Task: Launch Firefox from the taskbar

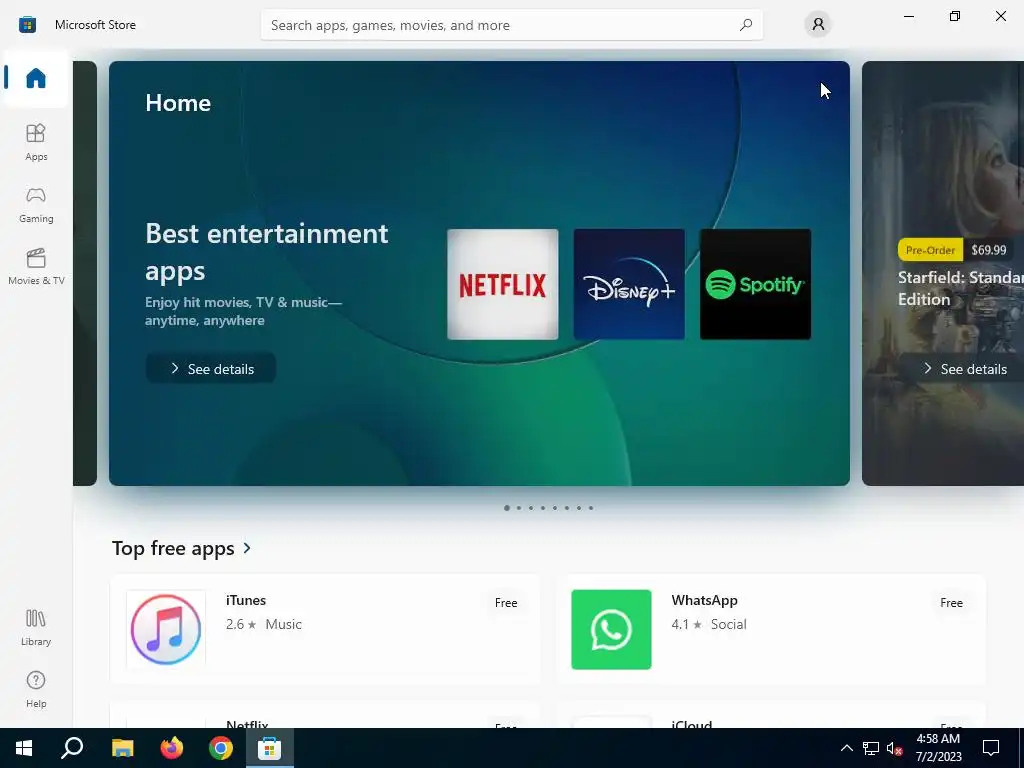Action: pos(172,748)
